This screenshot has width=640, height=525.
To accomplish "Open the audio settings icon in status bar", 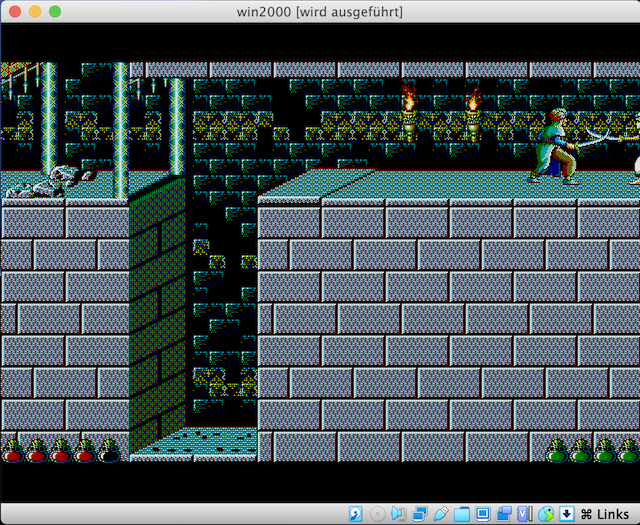I will [398, 514].
